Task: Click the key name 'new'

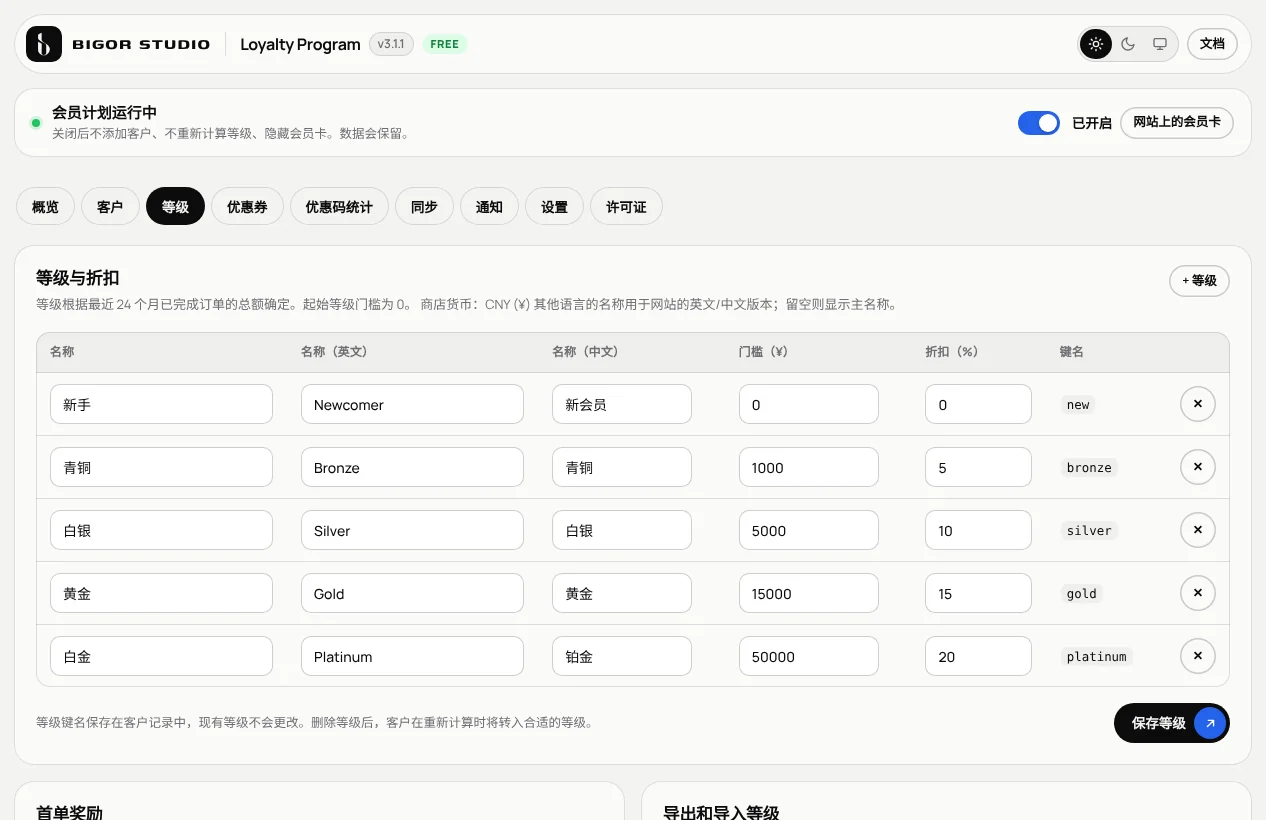Action: [x=1078, y=405]
